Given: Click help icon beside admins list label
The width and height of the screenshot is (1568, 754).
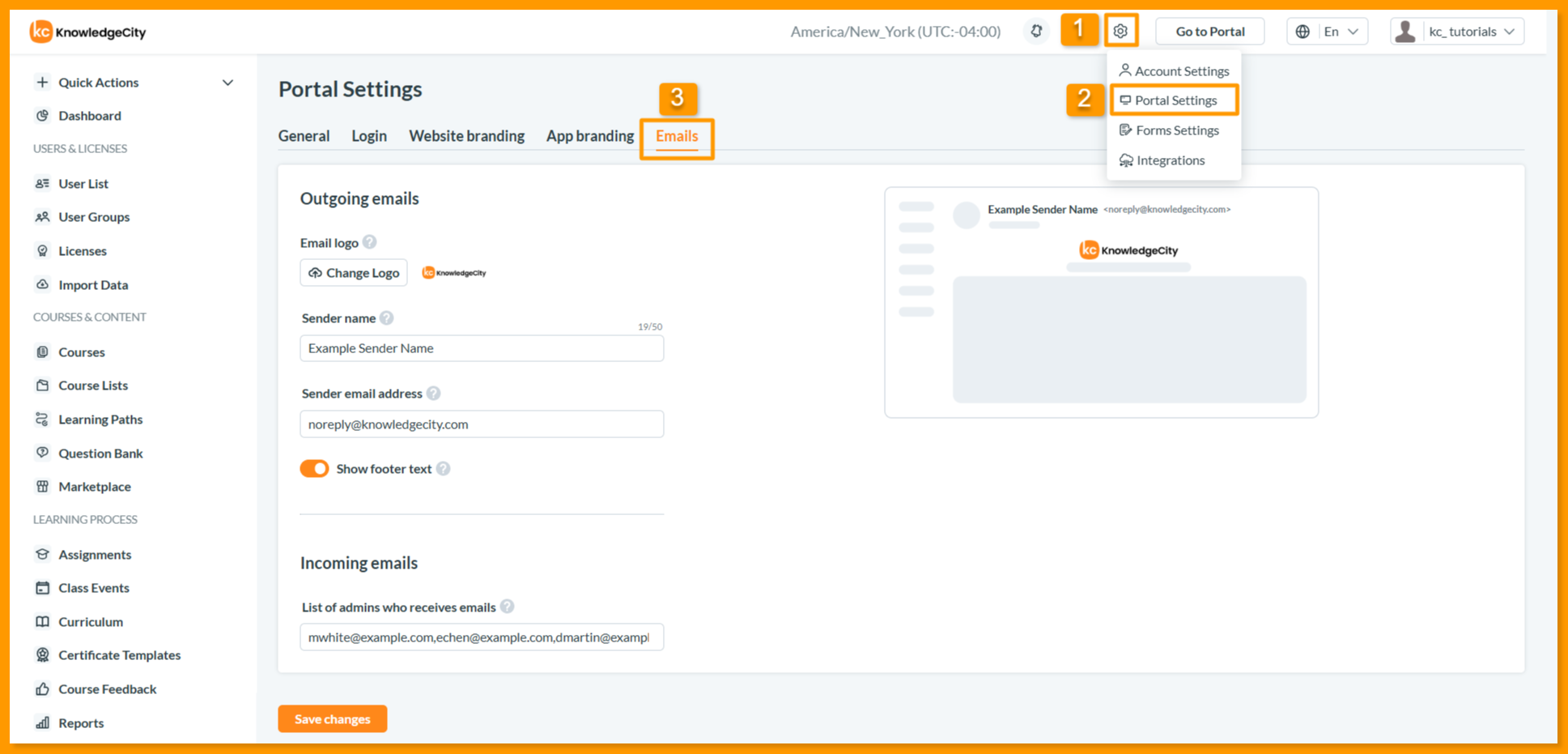Looking at the screenshot, I should coord(508,607).
